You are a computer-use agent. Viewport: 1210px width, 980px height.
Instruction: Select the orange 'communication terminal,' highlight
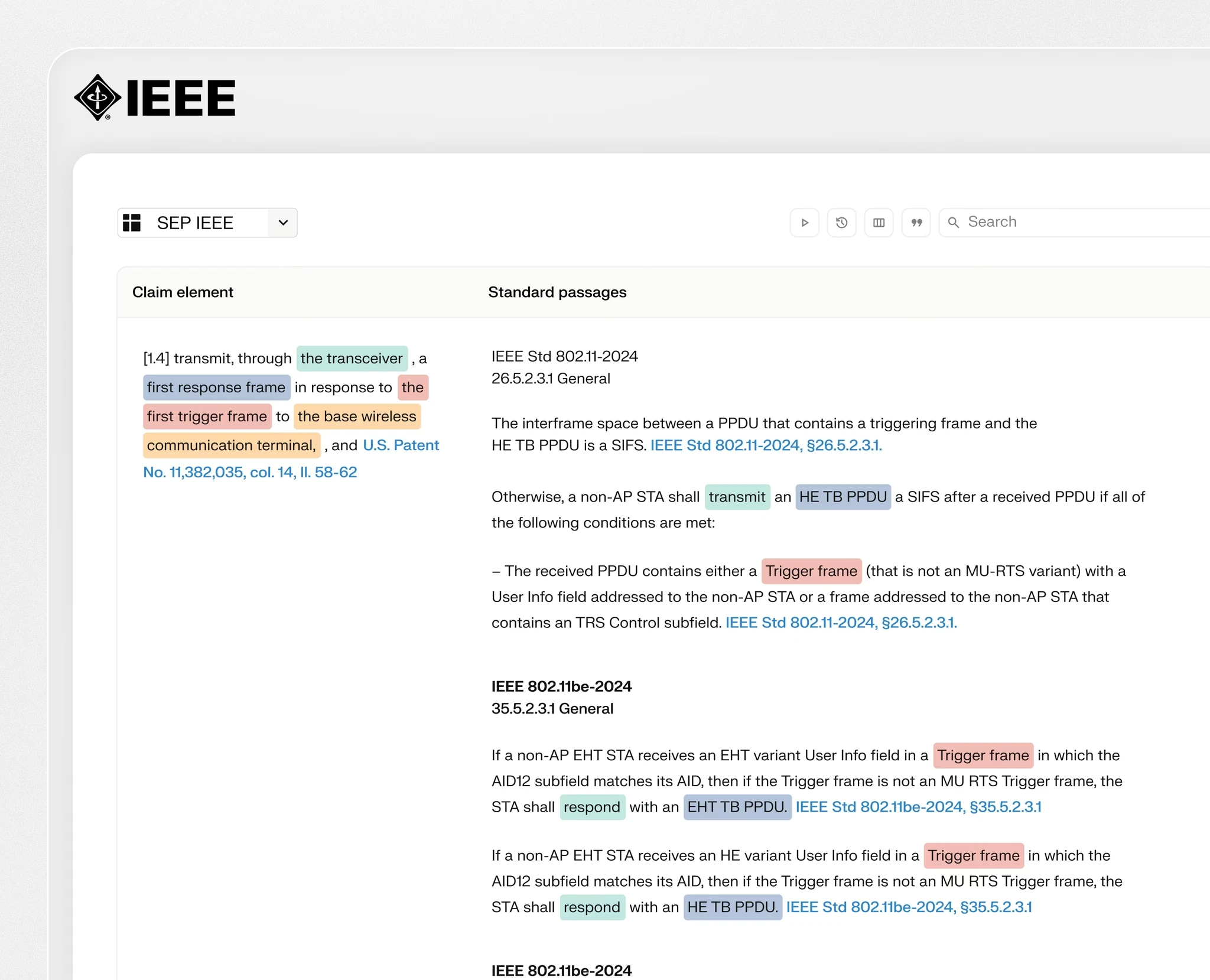click(232, 445)
